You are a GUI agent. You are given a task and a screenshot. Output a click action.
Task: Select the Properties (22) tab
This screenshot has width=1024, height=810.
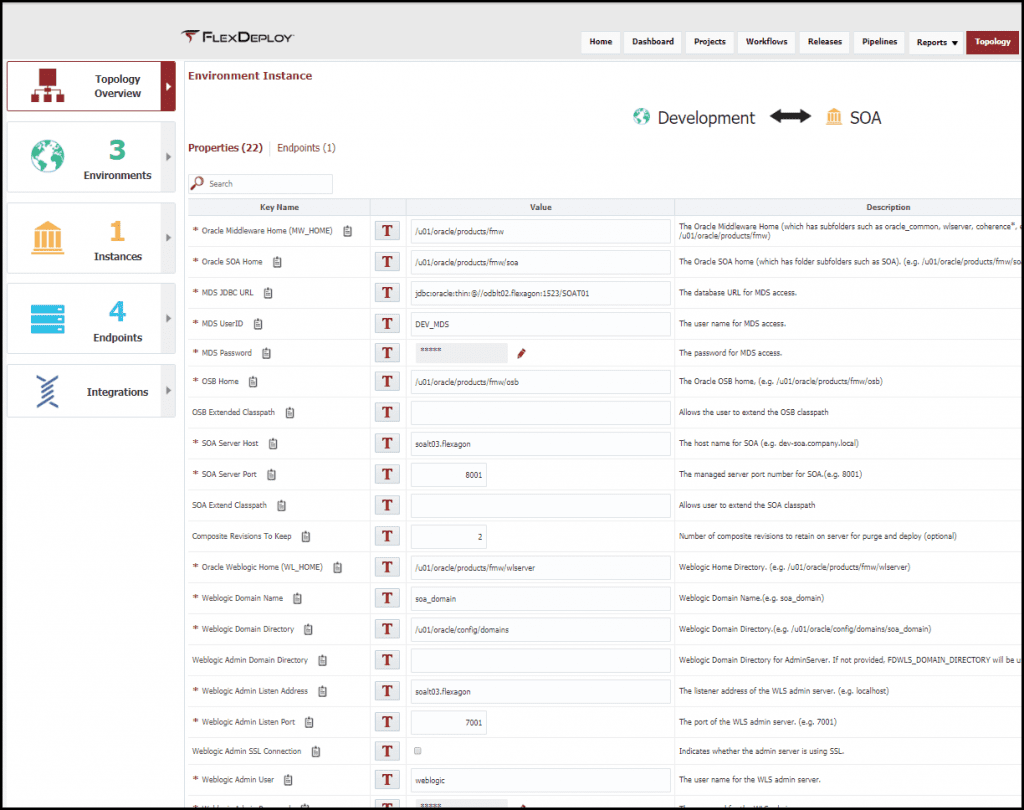(x=225, y=147)
